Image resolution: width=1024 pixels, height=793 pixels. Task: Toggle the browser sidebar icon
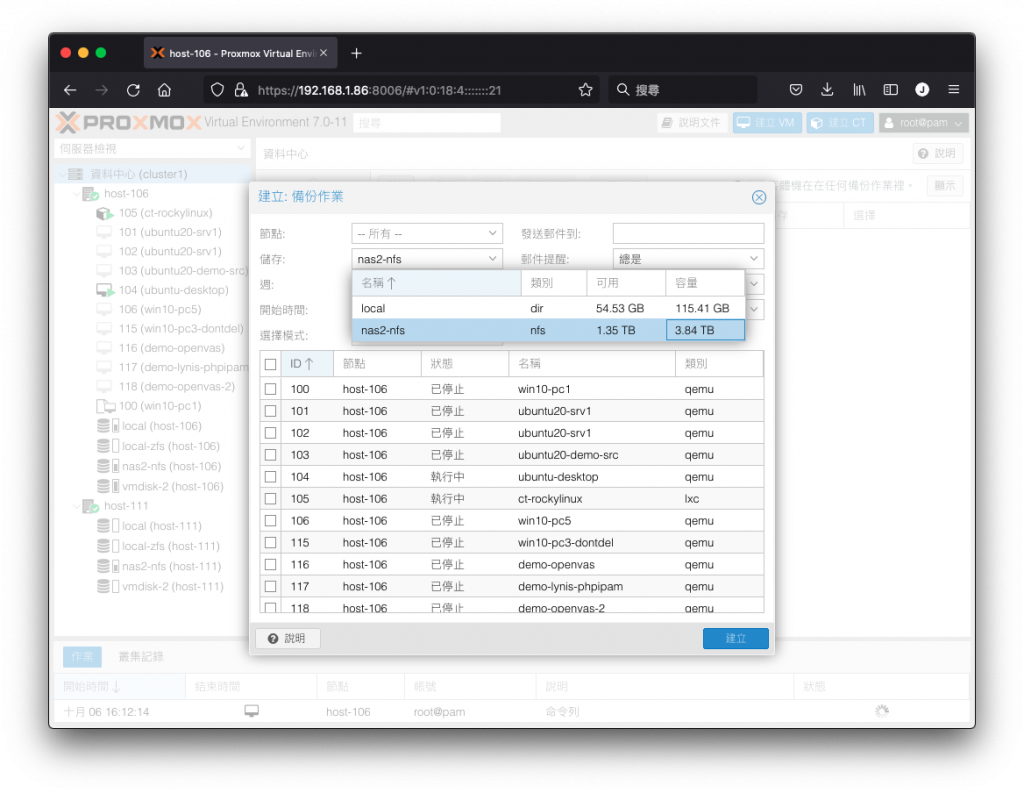[890, 89]
